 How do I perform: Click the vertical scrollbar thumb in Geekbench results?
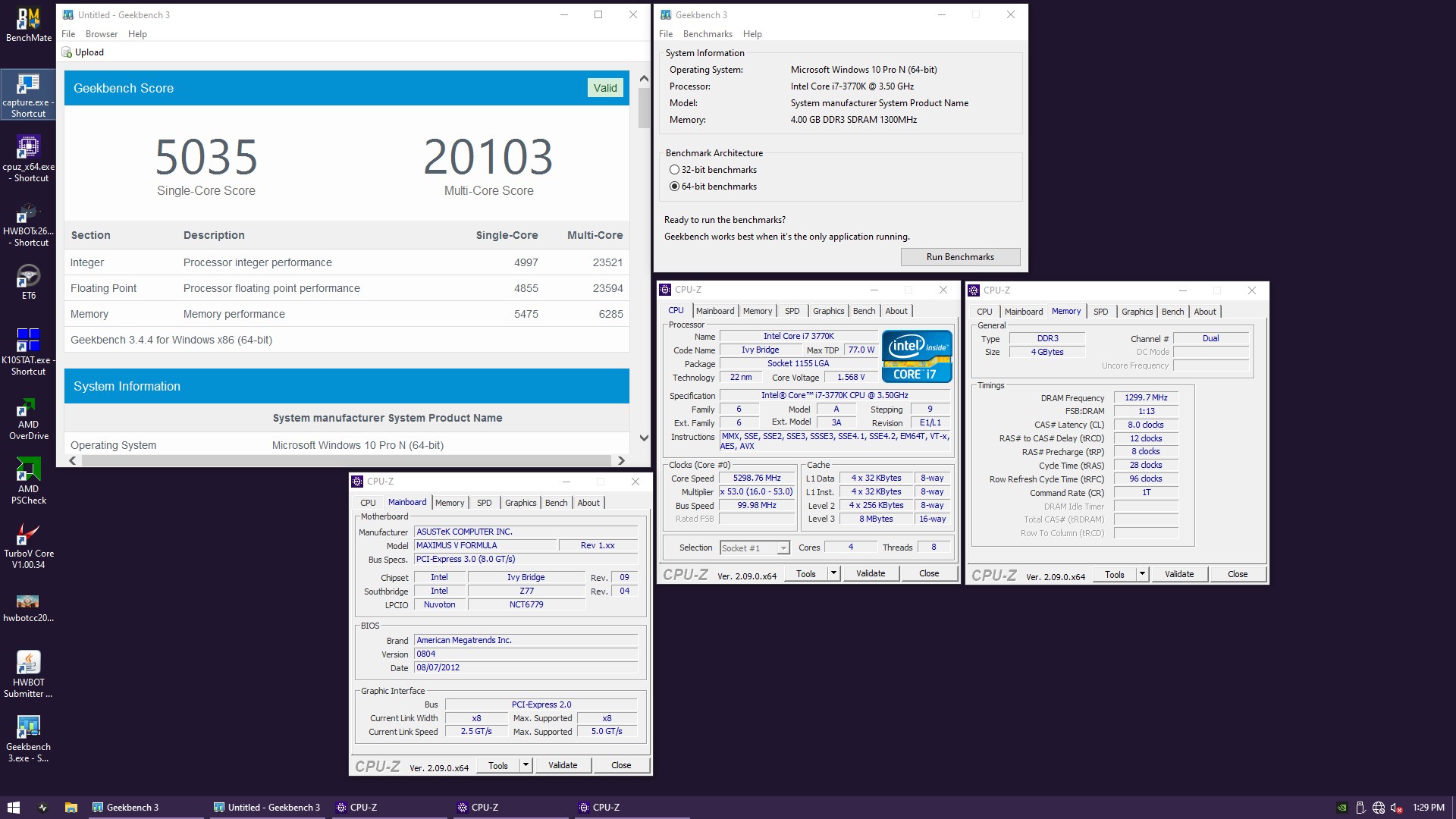(644, 108)
